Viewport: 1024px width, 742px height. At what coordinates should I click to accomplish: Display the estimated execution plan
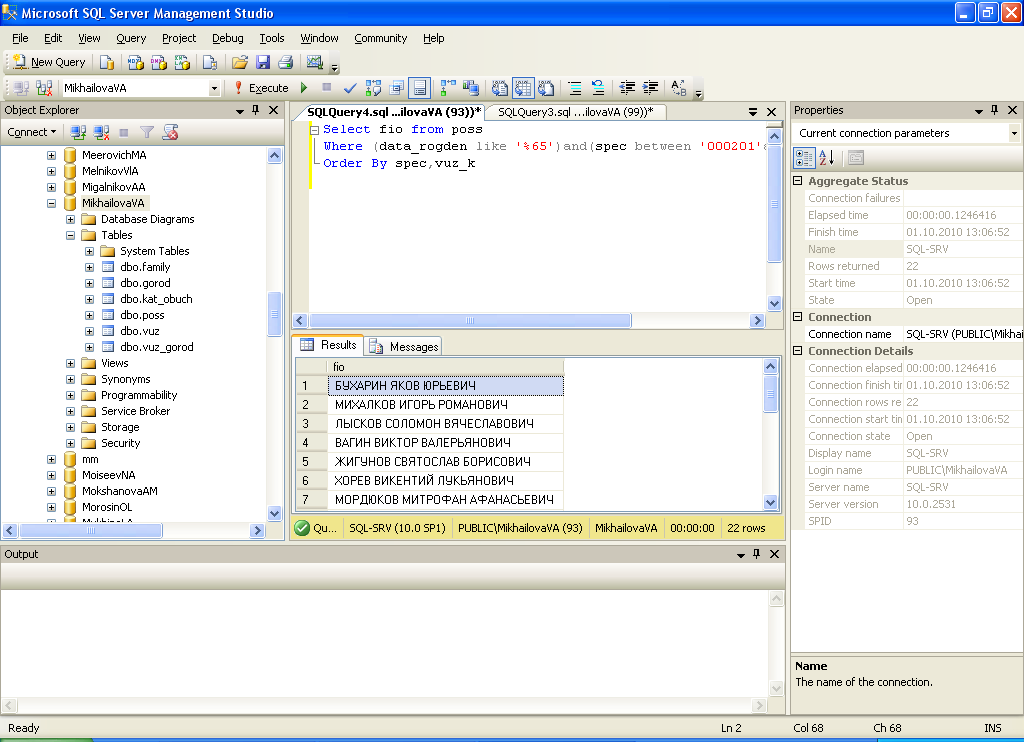click(373, 88)
